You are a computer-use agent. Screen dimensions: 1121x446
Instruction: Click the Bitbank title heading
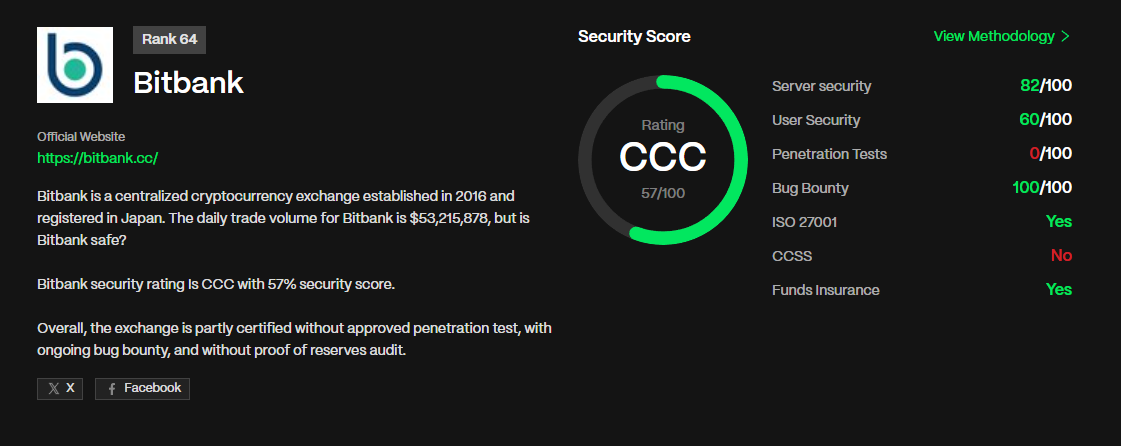[x=189, y=84]
